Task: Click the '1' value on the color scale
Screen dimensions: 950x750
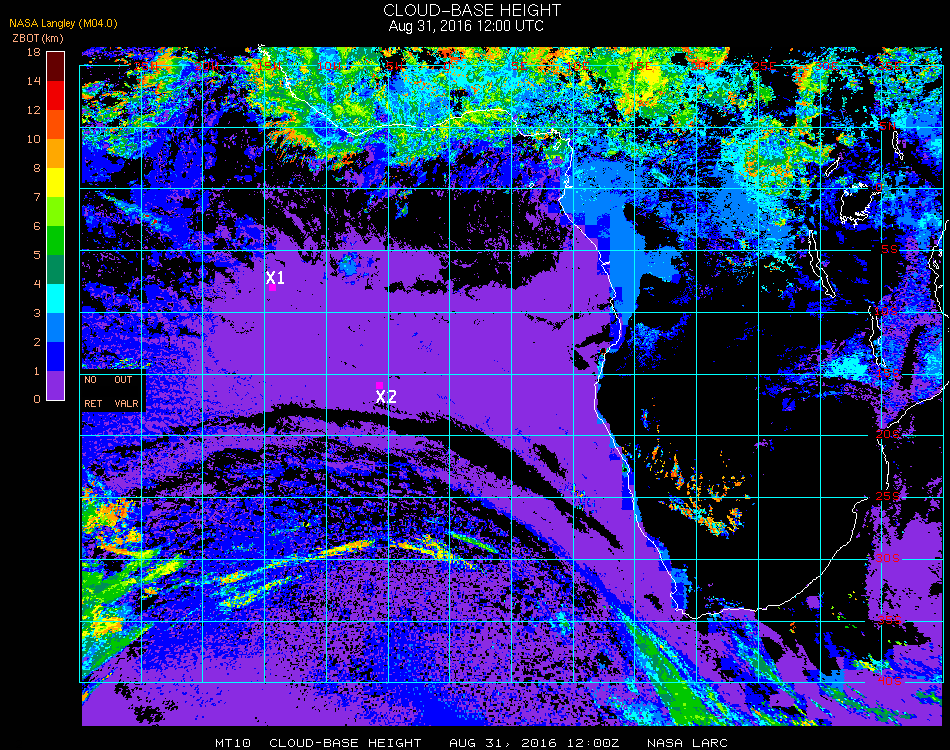Action: coord(37,371)
